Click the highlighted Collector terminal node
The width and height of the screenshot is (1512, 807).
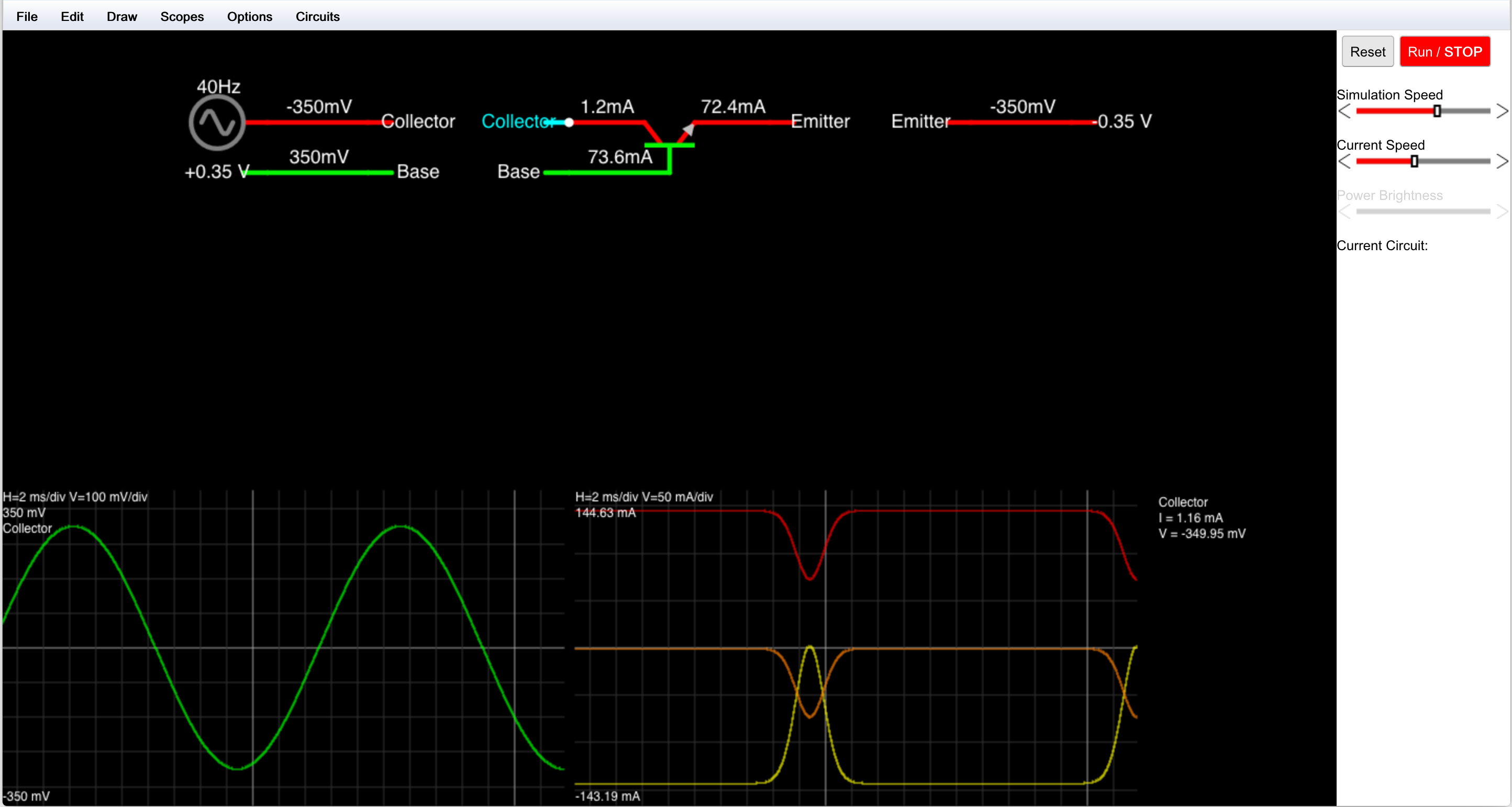(x=569, y=122)
